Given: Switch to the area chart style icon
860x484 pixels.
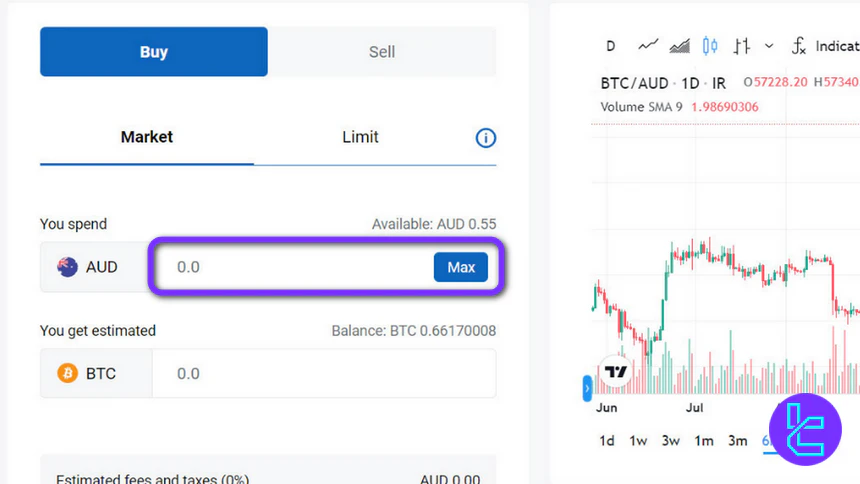Looking at the screenshot, I should tap(679, 45).
